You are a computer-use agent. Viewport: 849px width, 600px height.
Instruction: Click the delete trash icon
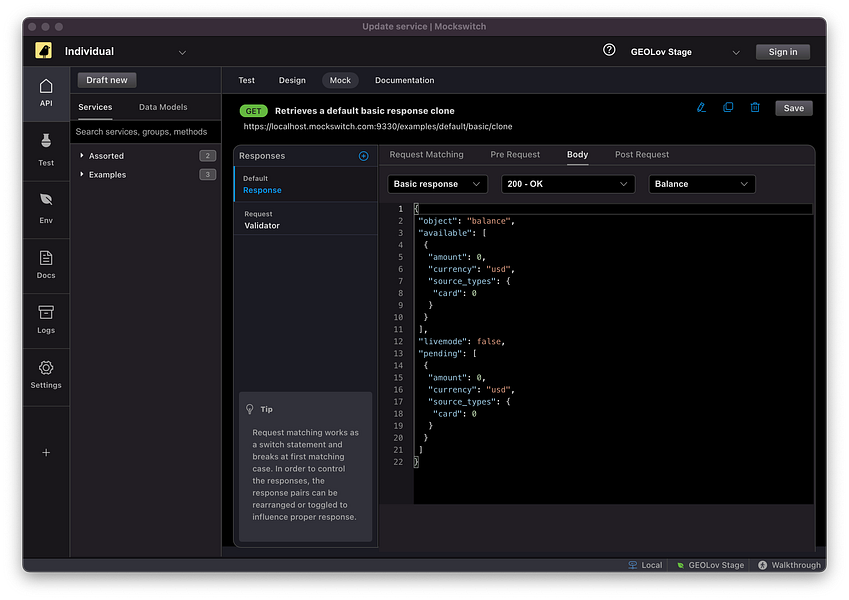(755, 107)
